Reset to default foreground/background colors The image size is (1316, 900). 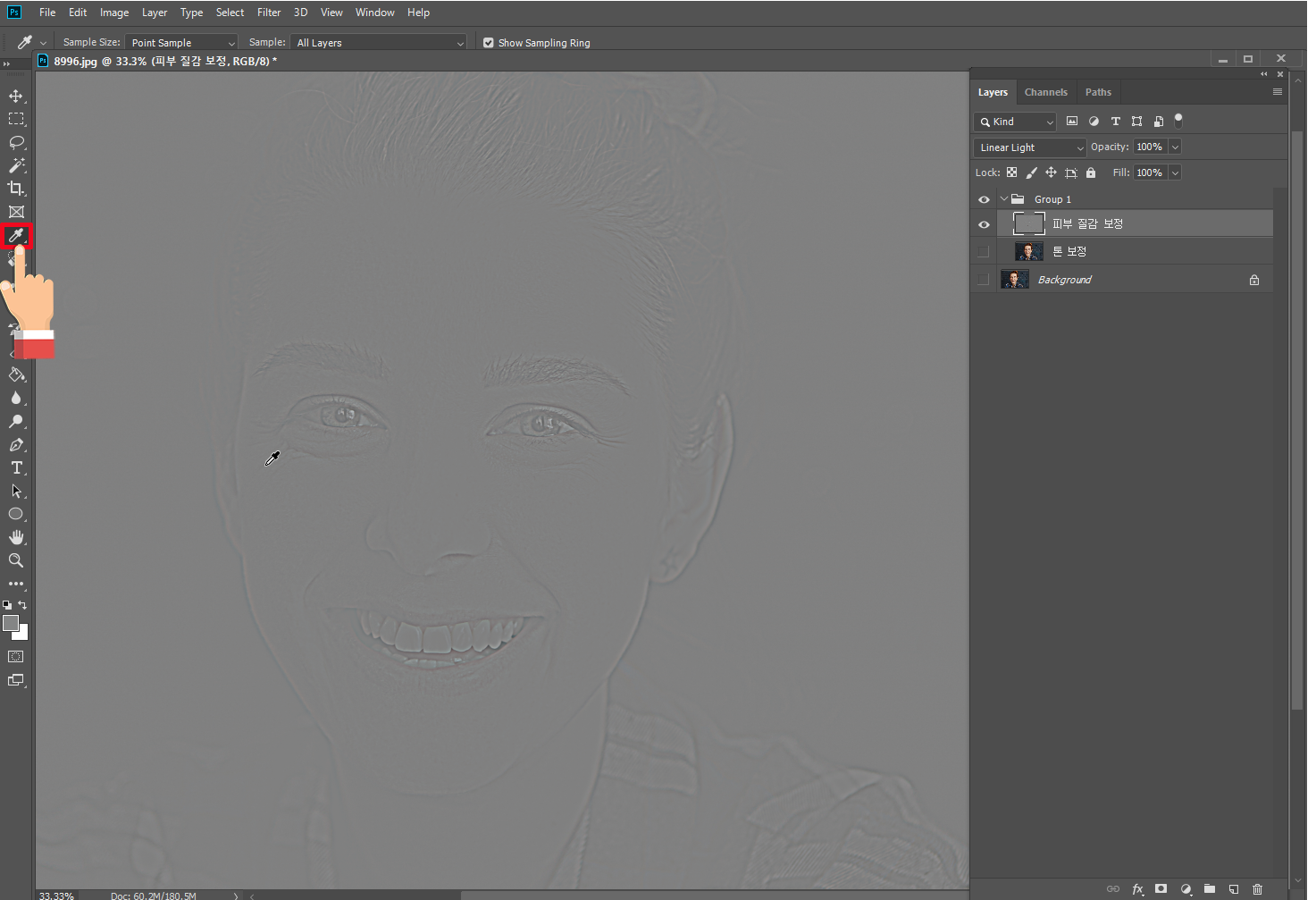pos(7,605)
